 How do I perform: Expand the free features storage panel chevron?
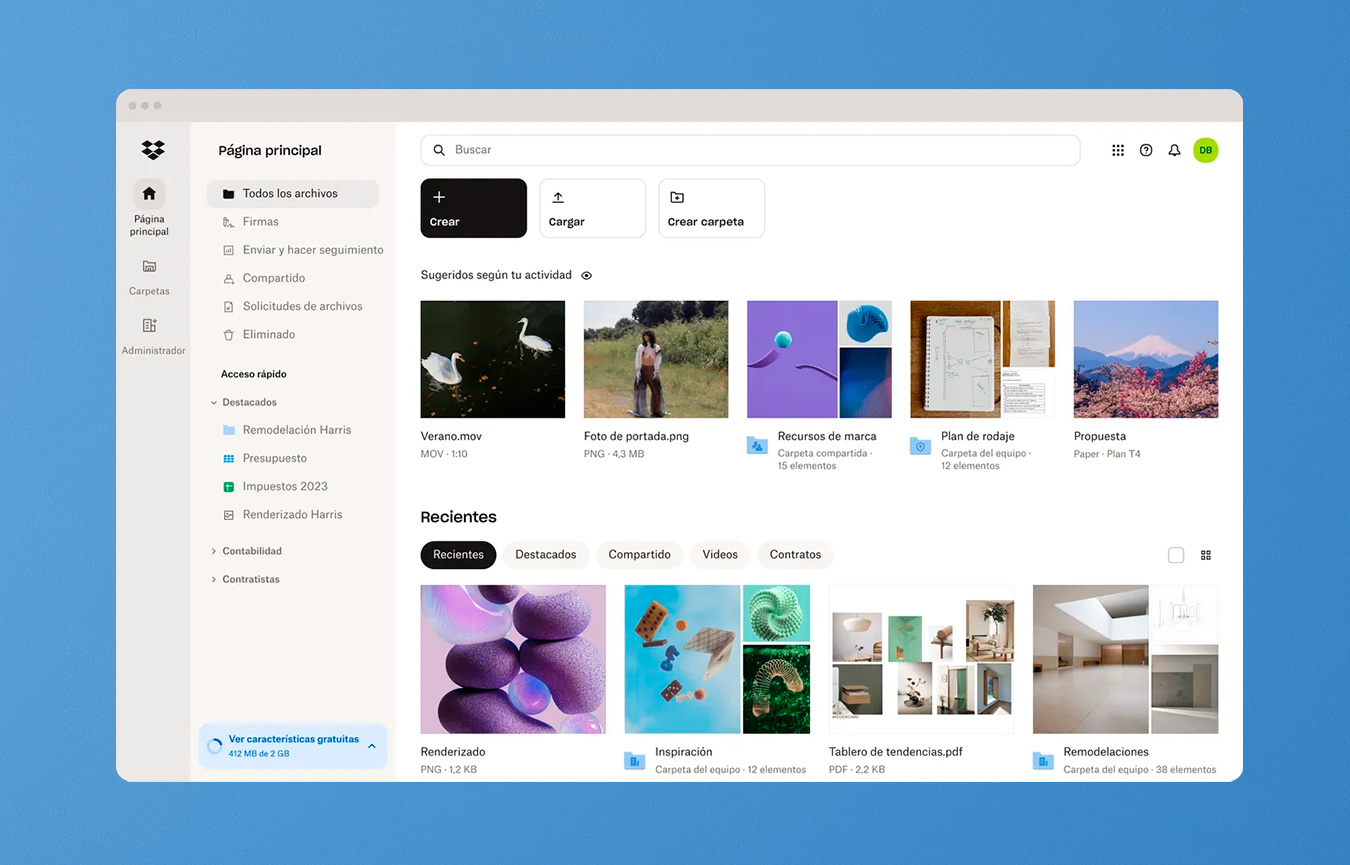[x=372, y=746]
